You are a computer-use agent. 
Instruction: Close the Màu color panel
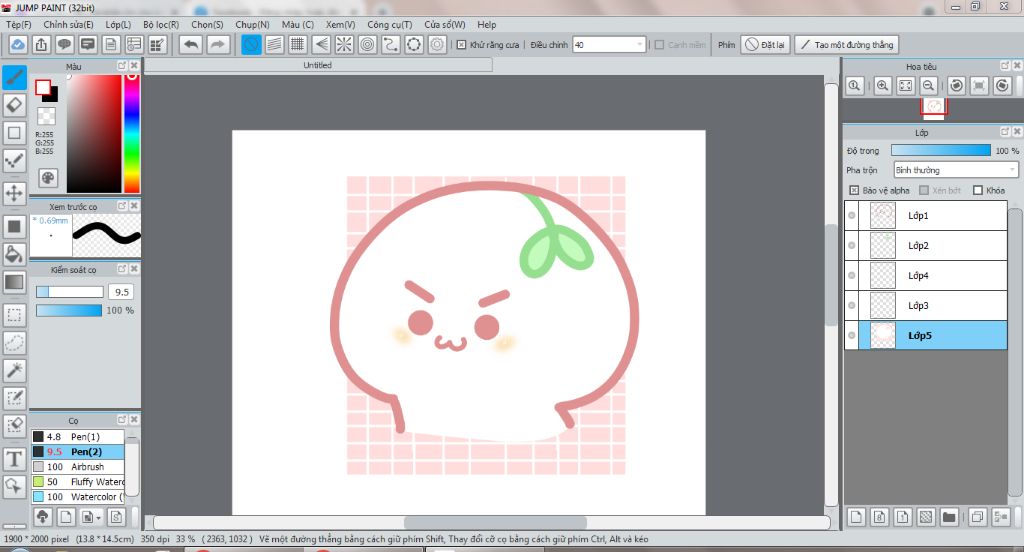134,66
